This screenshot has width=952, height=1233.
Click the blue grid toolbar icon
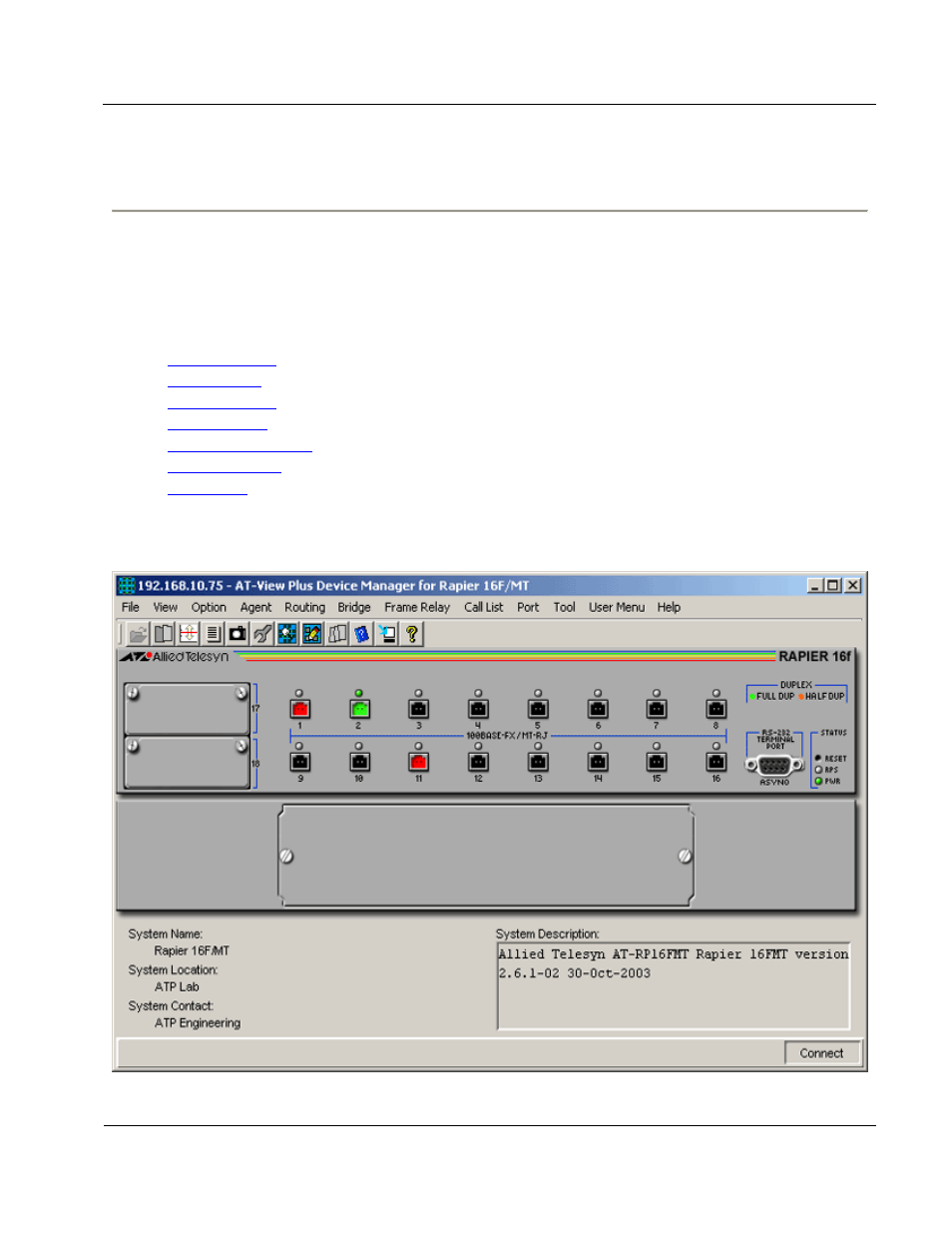coord(288,634)
